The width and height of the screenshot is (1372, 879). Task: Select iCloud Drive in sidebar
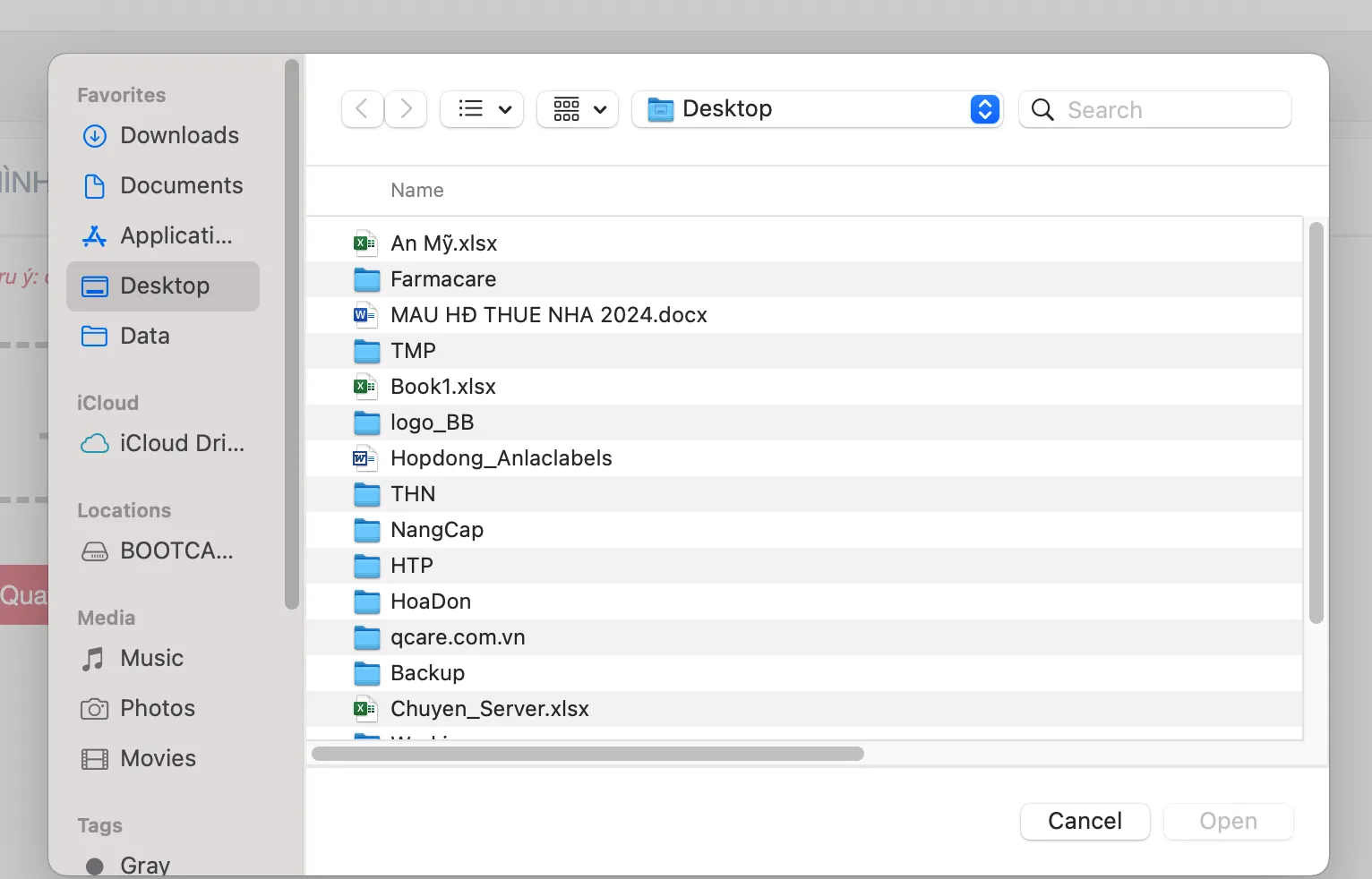pos(182,443)
